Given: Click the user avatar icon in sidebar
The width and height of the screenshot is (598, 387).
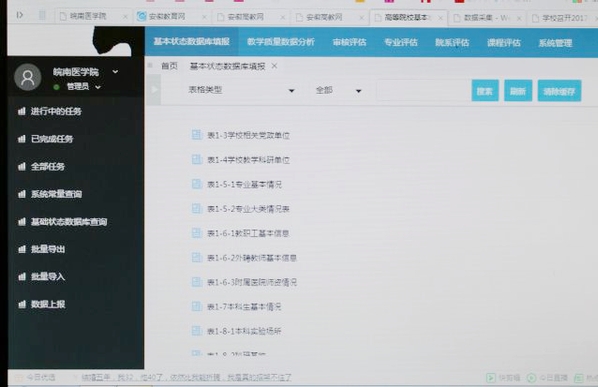Looking at the screenshot, I should coord(28,77).
